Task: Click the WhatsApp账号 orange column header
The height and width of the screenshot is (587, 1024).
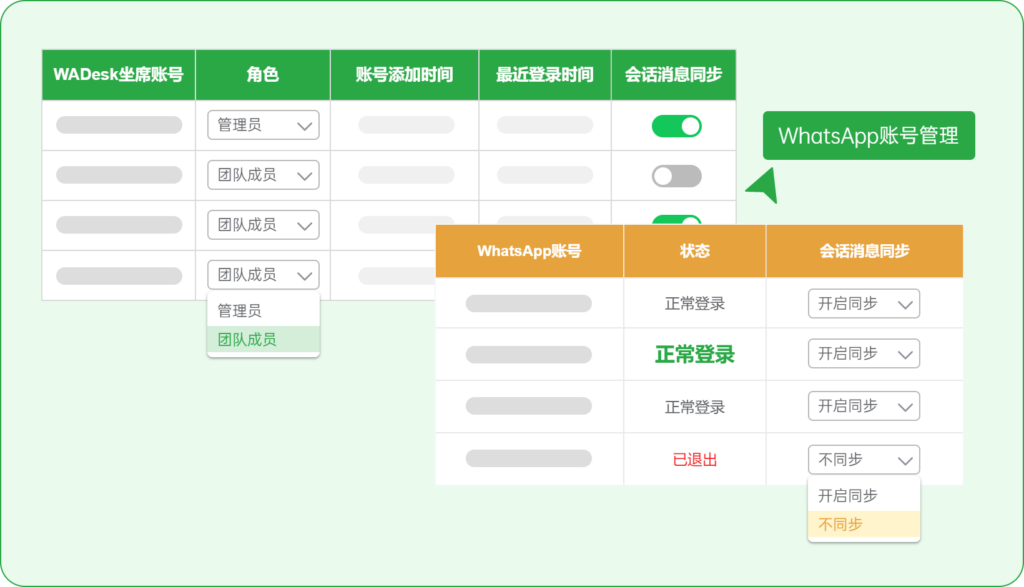Action: click(530, 251)
